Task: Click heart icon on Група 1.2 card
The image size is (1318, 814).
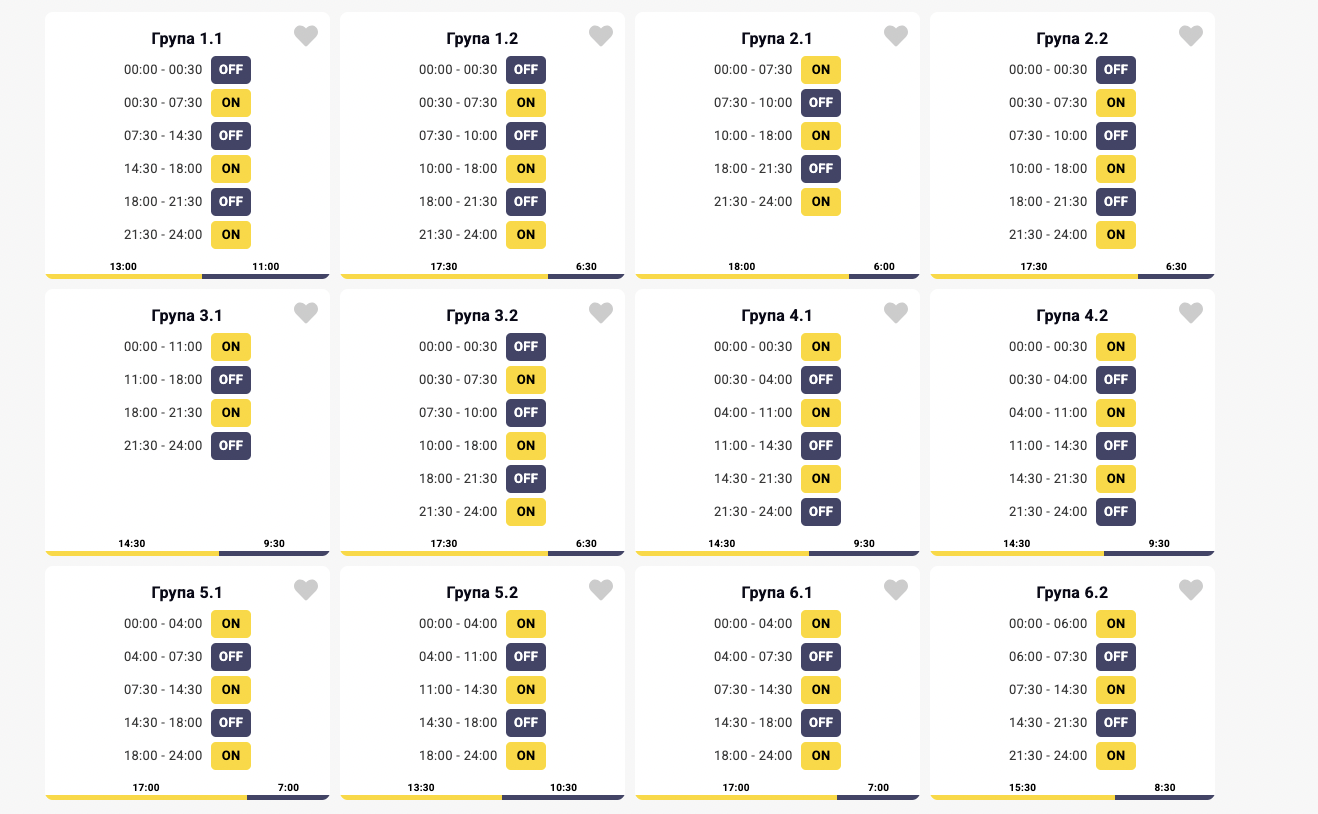Action: (x=601, y=36)
